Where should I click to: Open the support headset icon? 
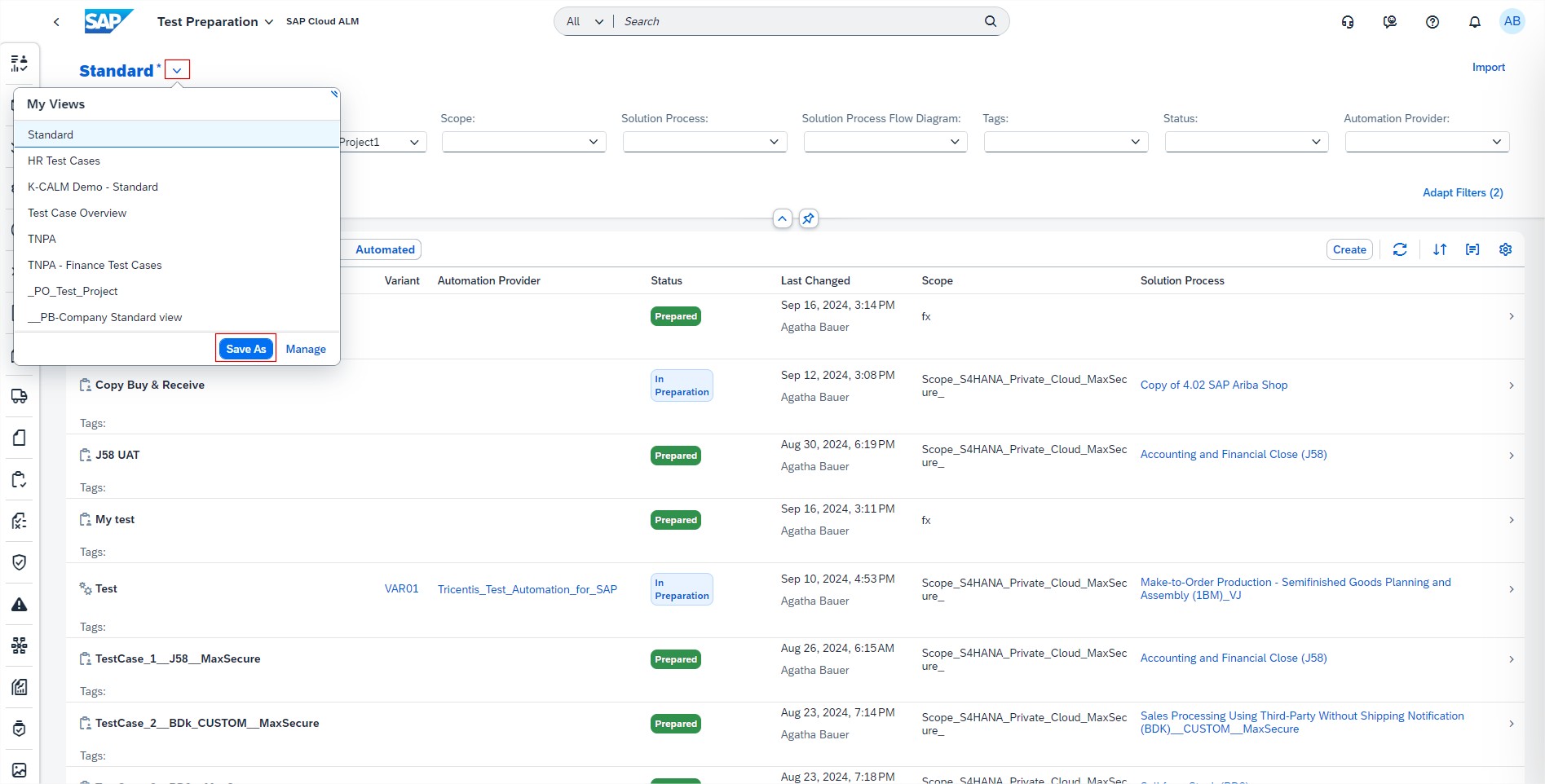1348,22
